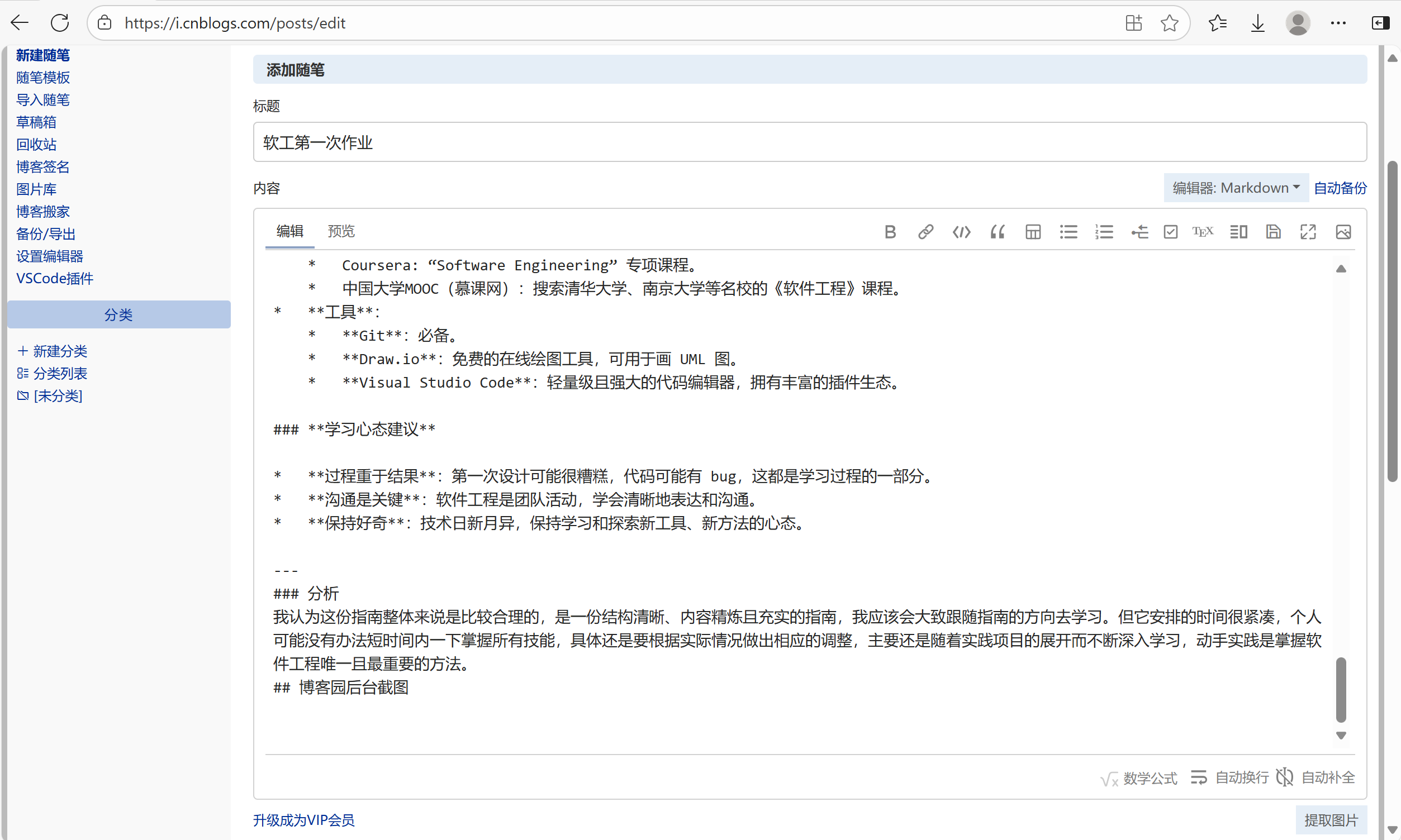The height and width of the screenshot is (840, 1401).
Task: Switch to the 预览 preview tab
Action: (341, 231)
